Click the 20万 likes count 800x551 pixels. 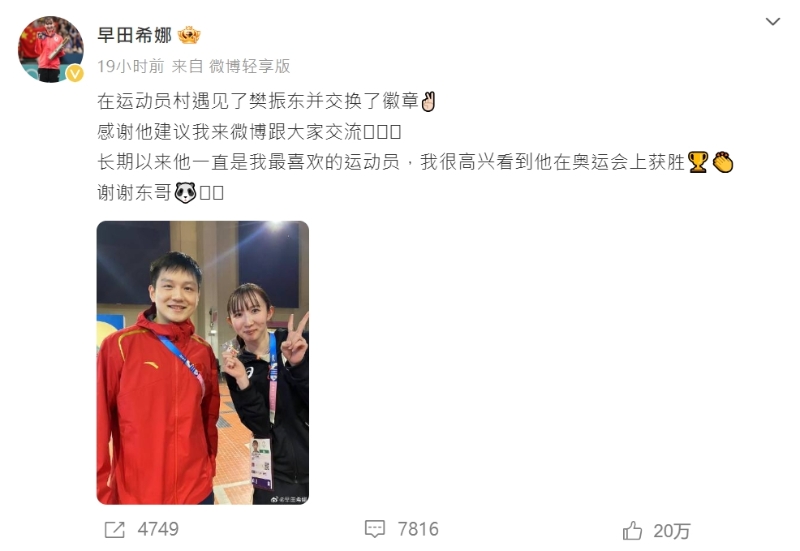pos(671,531)
